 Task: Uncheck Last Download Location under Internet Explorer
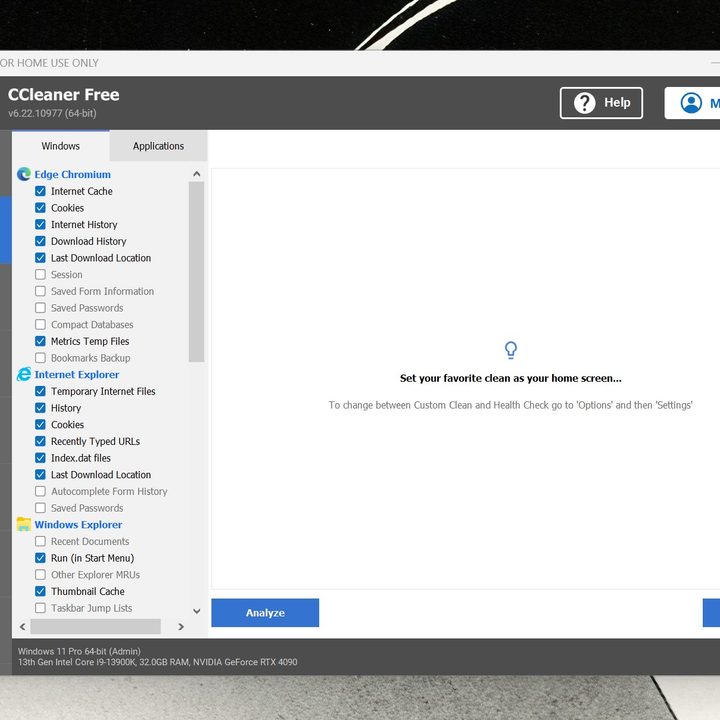coord(40,474)
